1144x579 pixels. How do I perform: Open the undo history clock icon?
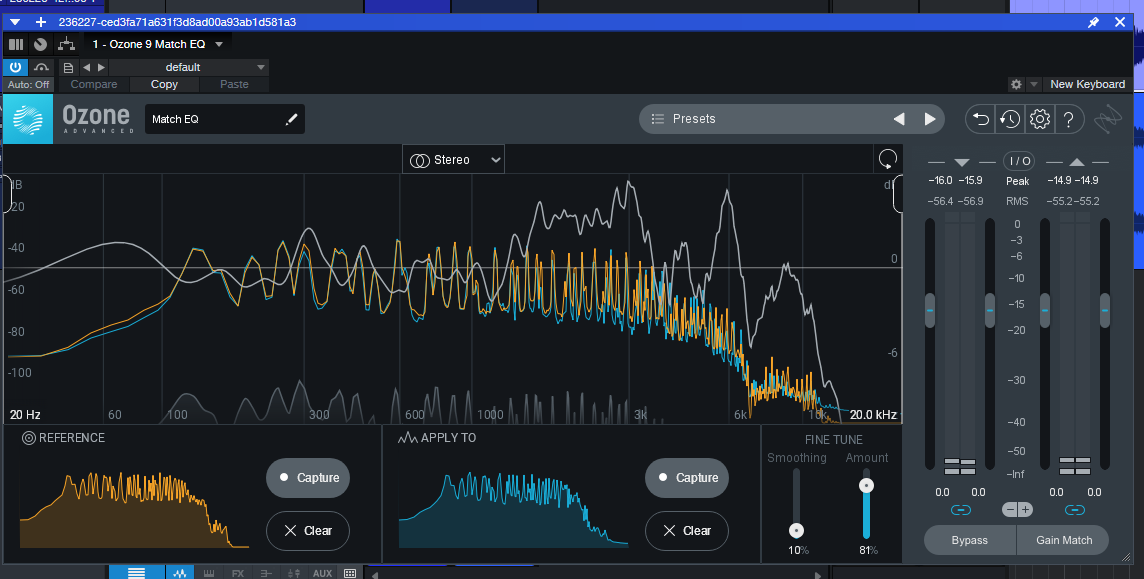coord(1010,119)
